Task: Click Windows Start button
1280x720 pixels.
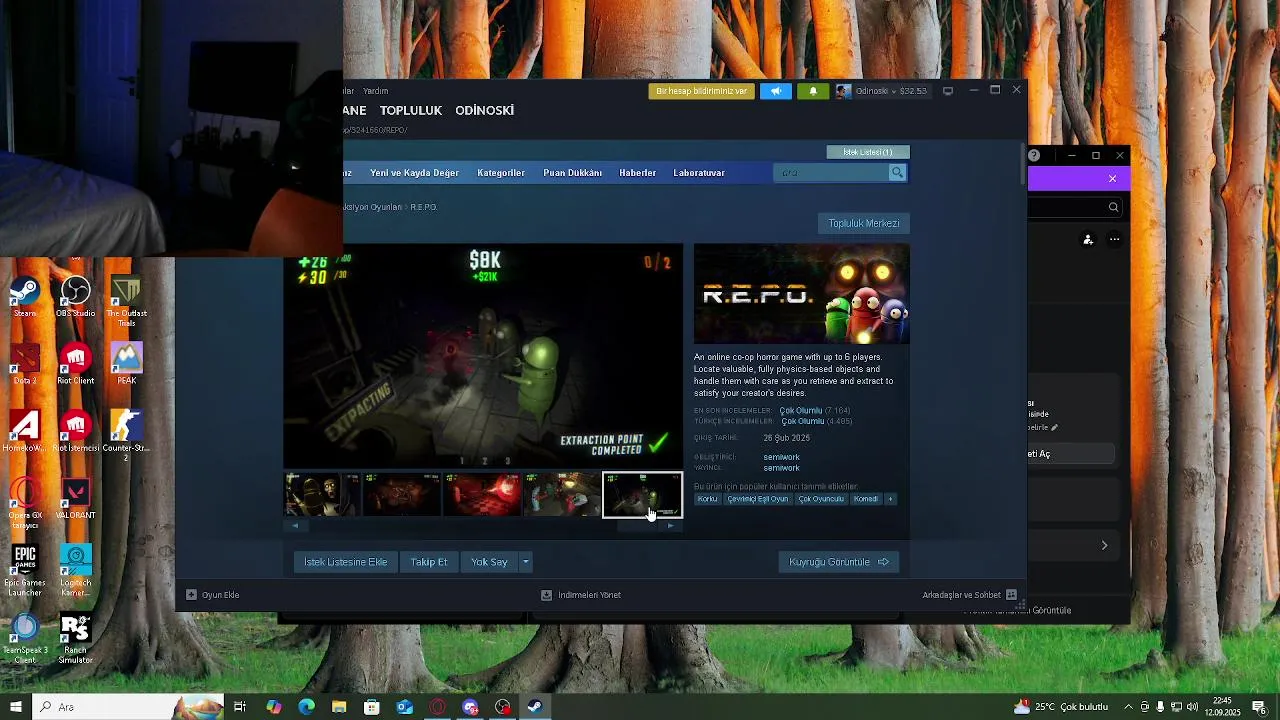Action: click(x=16, y=707)
